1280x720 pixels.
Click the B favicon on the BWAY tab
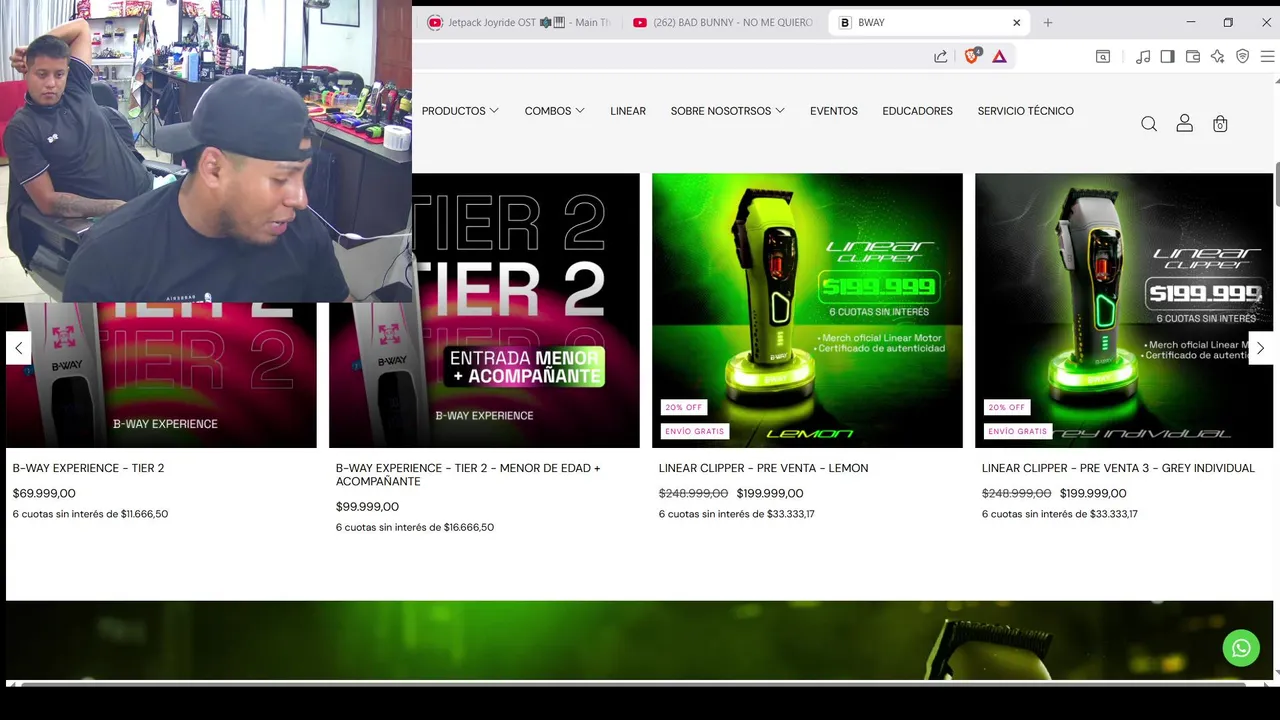845,22
